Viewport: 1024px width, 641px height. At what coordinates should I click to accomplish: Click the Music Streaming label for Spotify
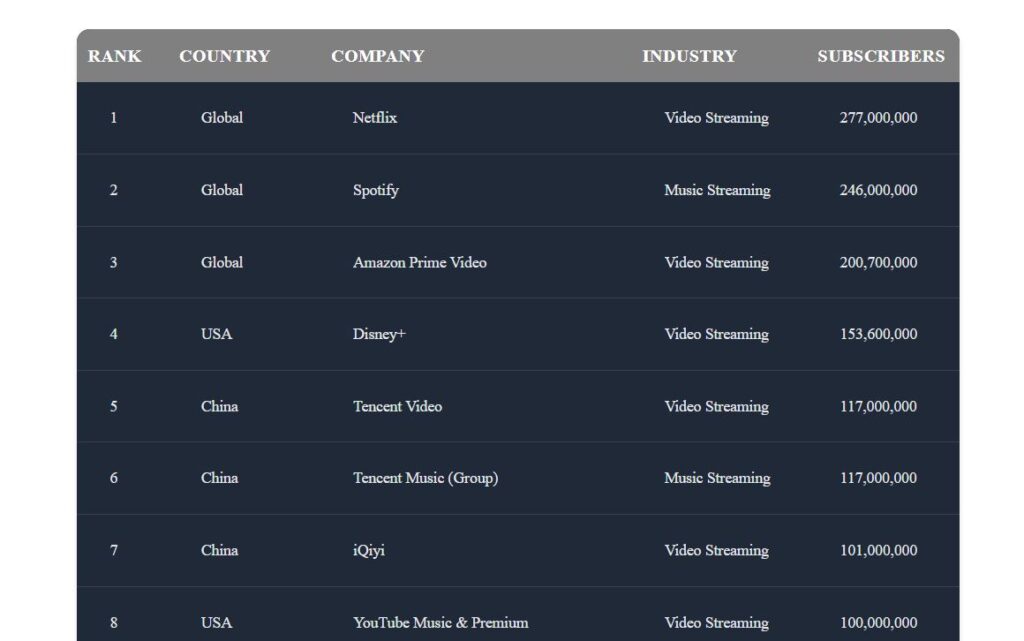tap(716, 190)
